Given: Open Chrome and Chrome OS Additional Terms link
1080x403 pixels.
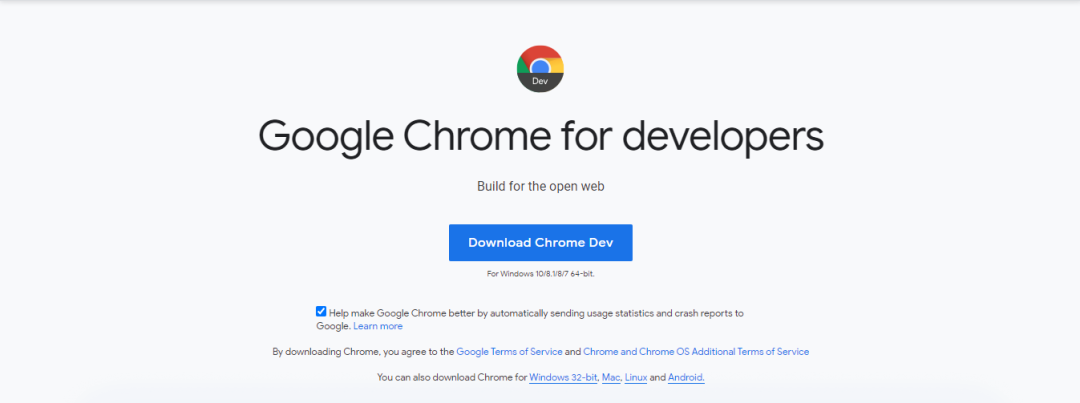Looking at the screenshot, I should (x=696, y=351).
